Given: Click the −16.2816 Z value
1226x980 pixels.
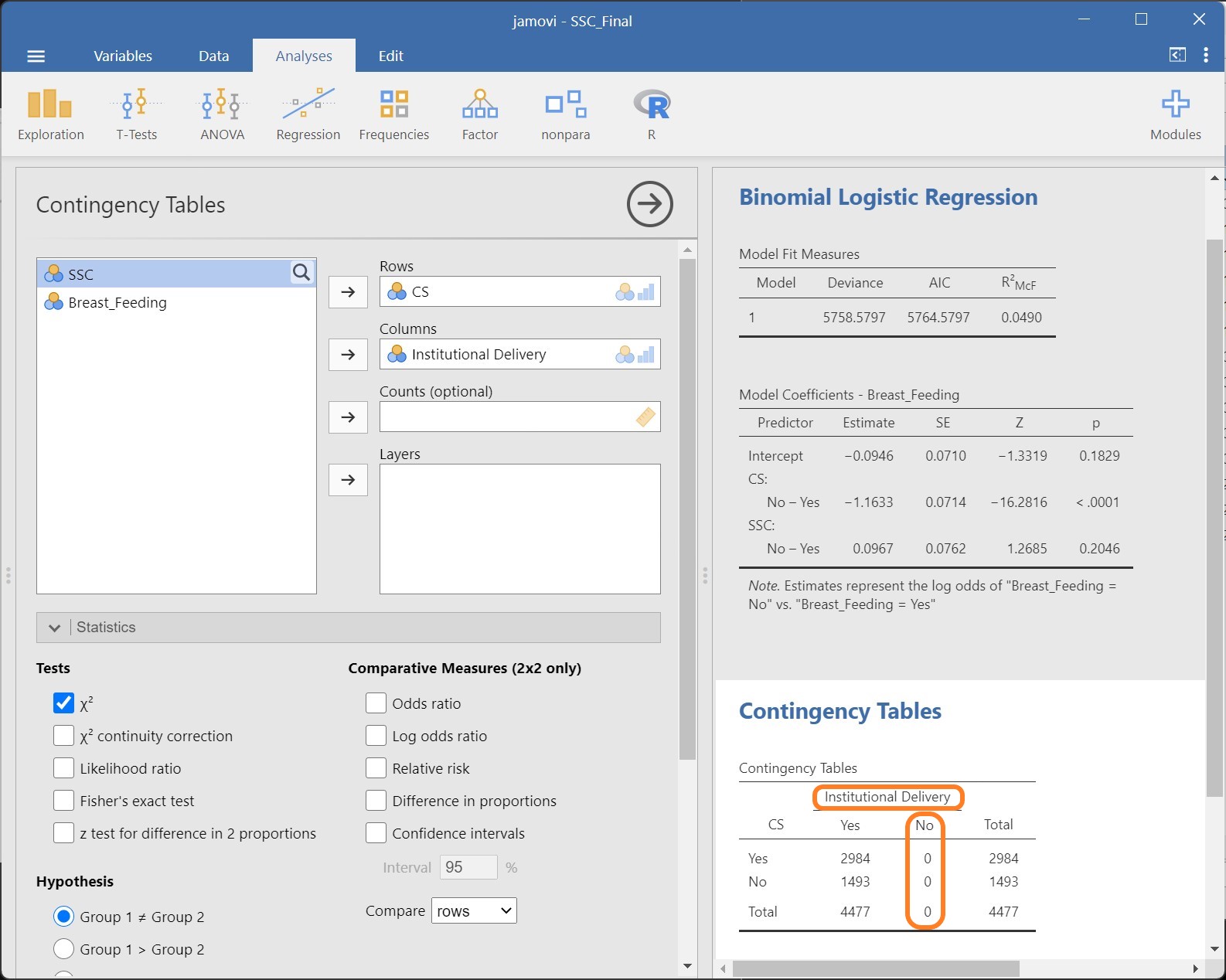Looking at the screenshot, I should 1019,502.
